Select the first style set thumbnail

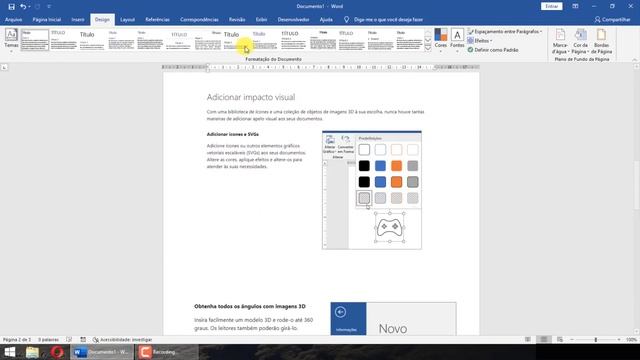(35, 40)
